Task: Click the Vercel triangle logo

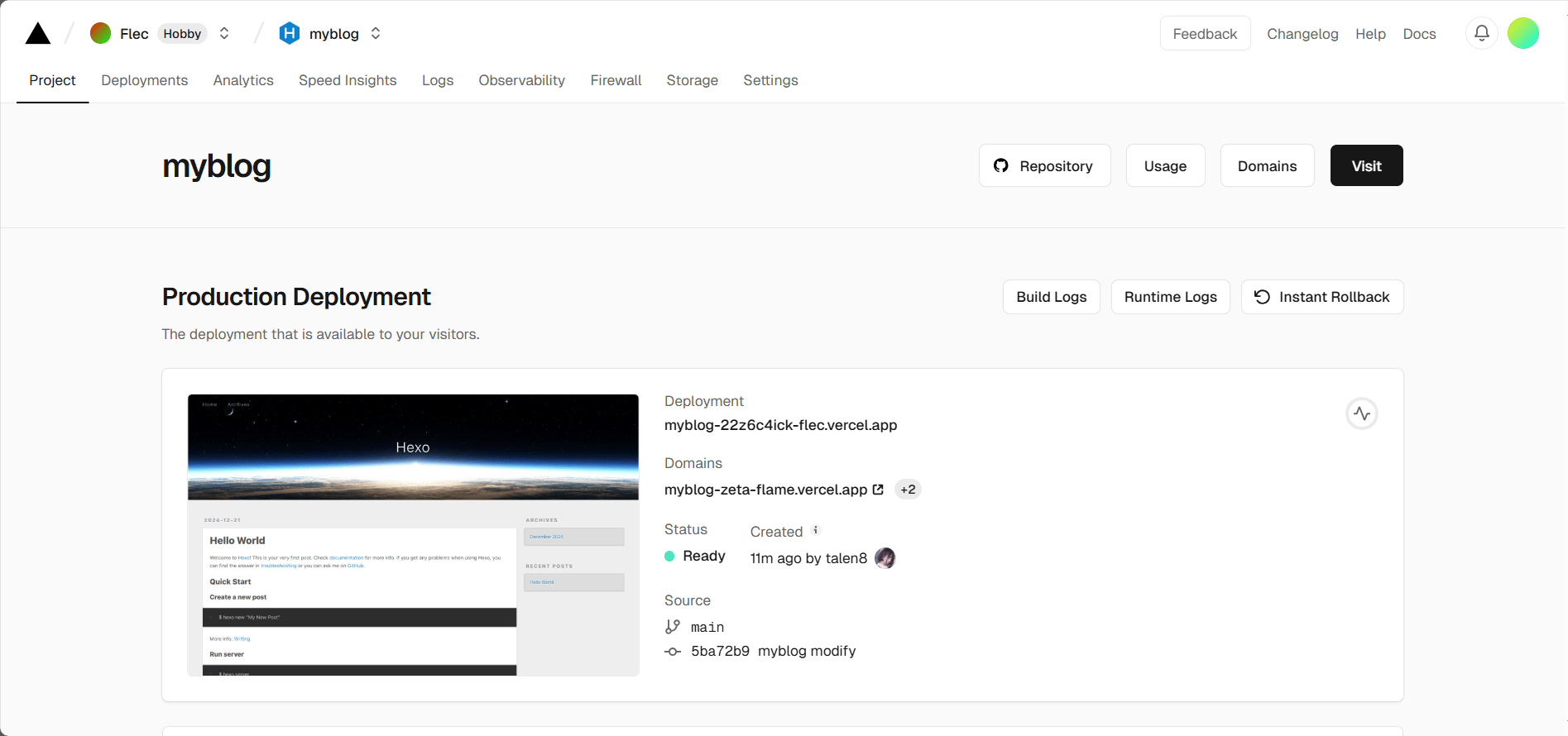Action: pos(38,34)
